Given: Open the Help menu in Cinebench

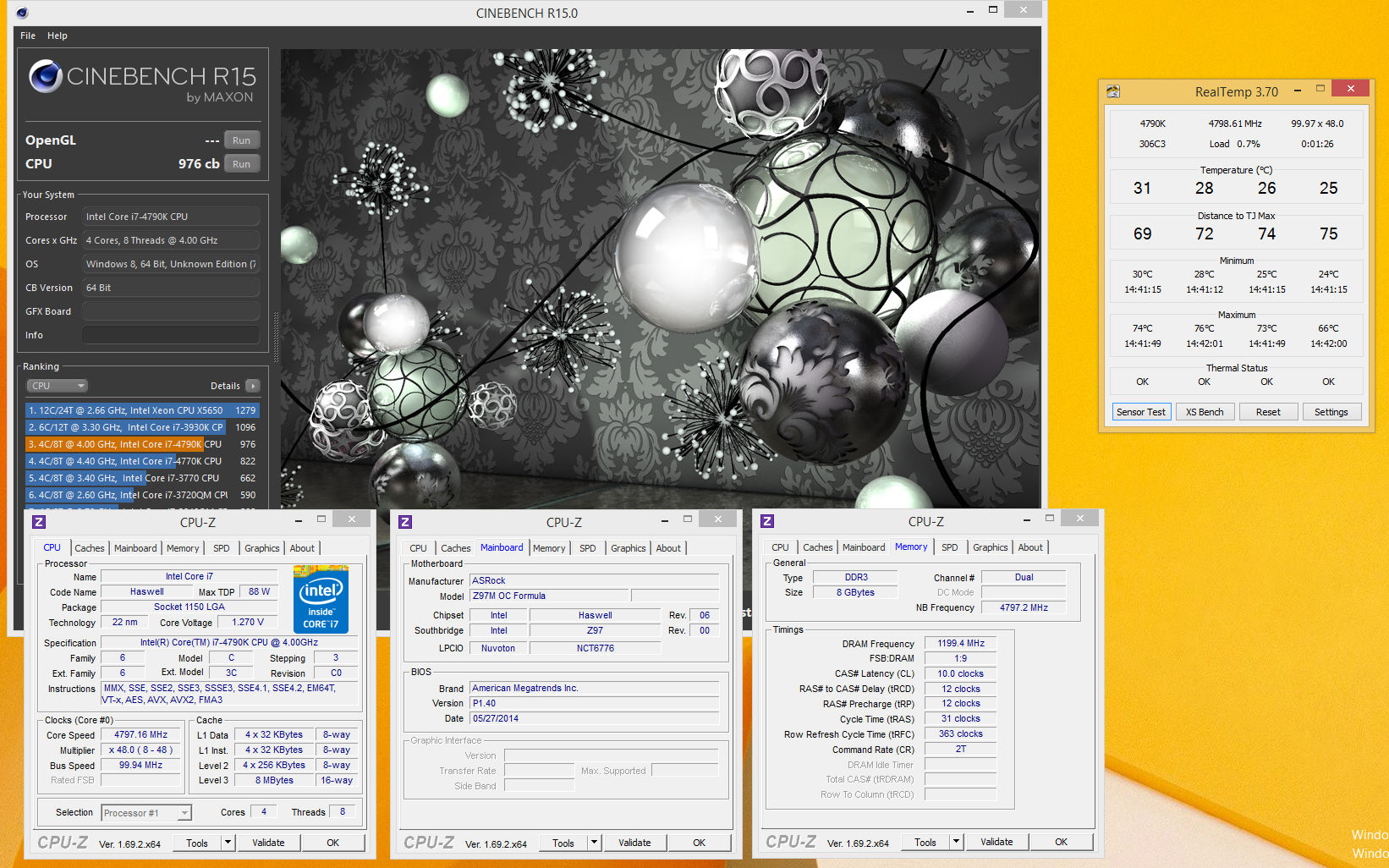Looking at the screenshot, I should point(58,36).
